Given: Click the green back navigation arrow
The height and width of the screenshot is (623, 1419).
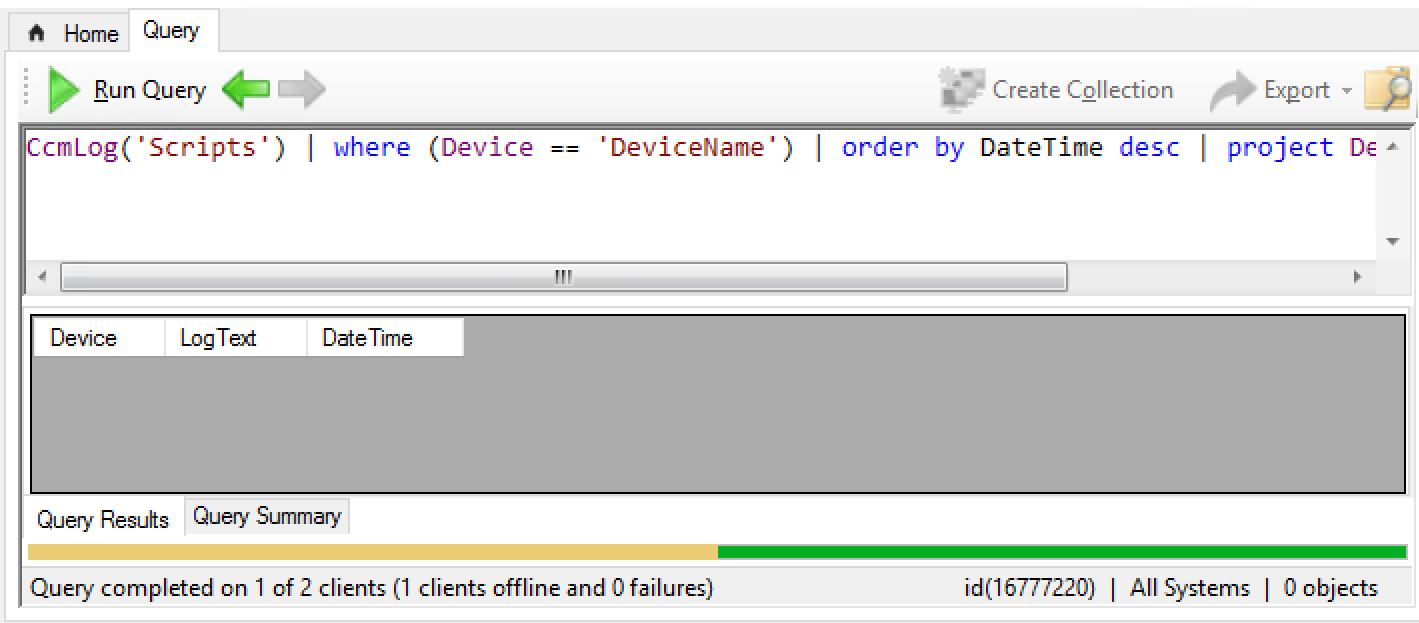Looking at the screenshot, I should pyautogui.click(x=246, y=89).
